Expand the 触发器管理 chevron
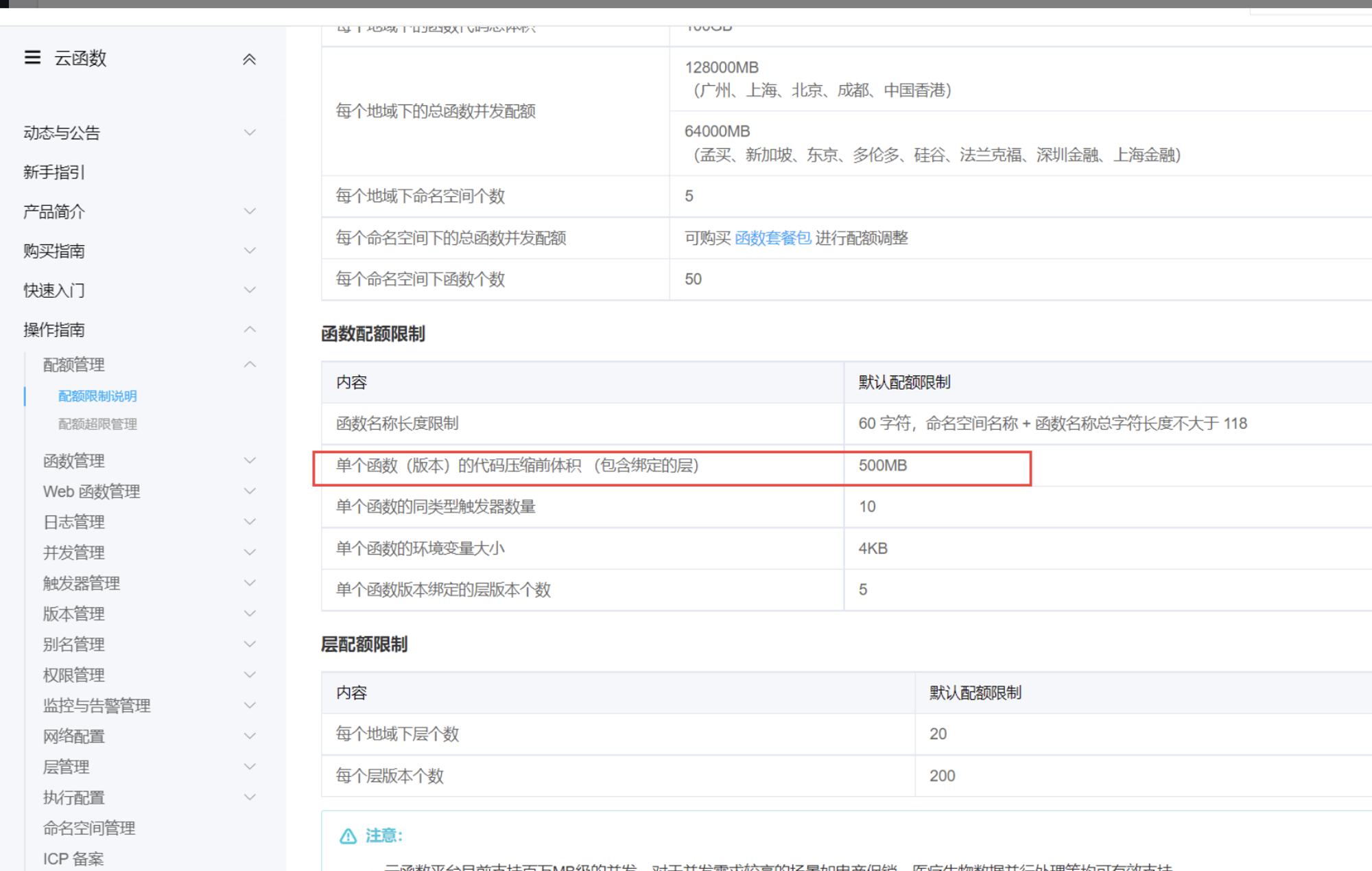Screen dimensions: 1372x871 (250, 583)
